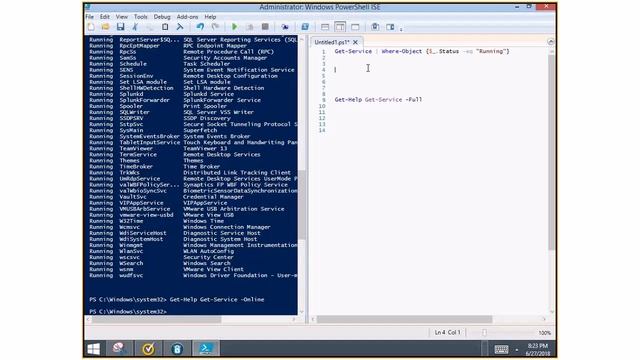Click the SQLWriter service row

point(171,112)
